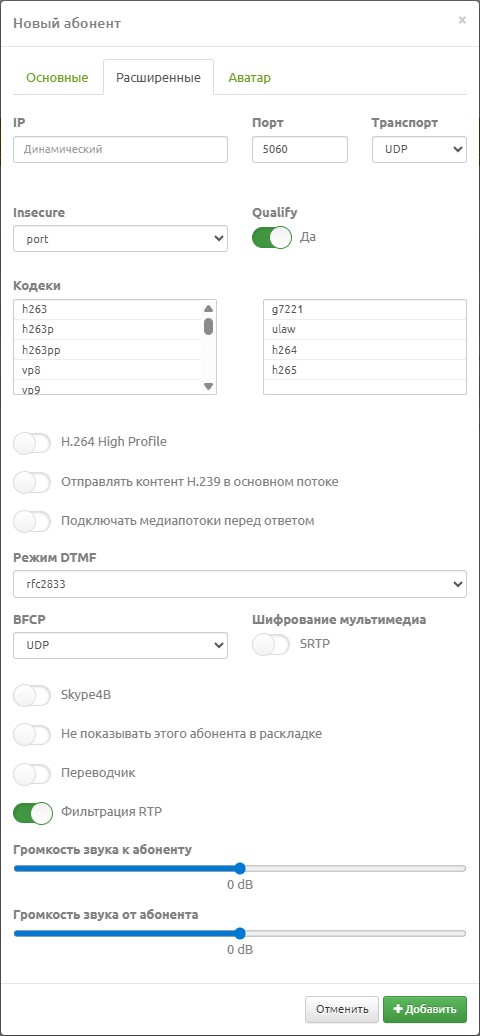This screenshot has width=480, height=1036.
Task: Switch to the Аватар tab
Action: 249,78
